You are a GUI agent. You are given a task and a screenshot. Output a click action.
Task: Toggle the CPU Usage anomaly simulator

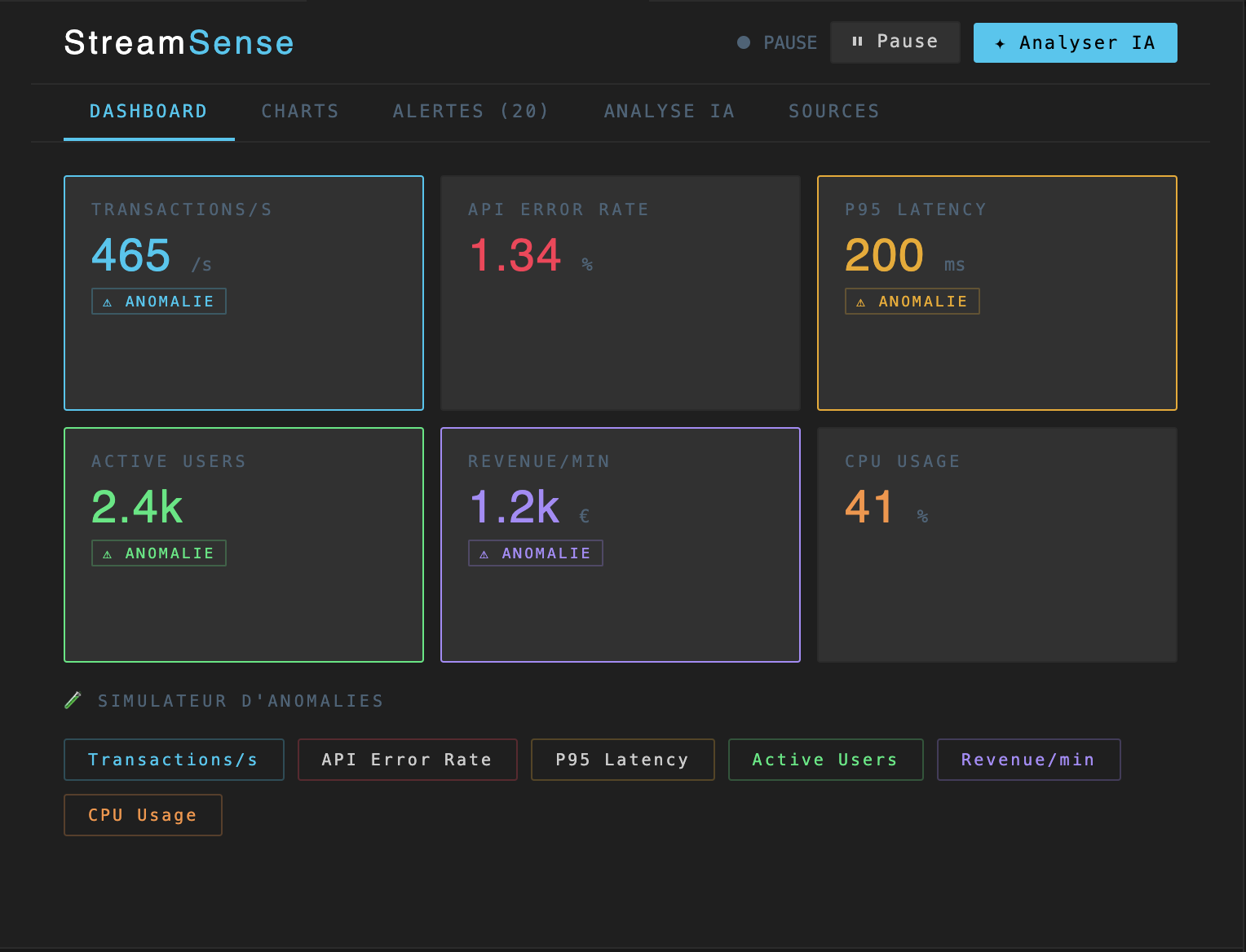[x=143, y=814]
